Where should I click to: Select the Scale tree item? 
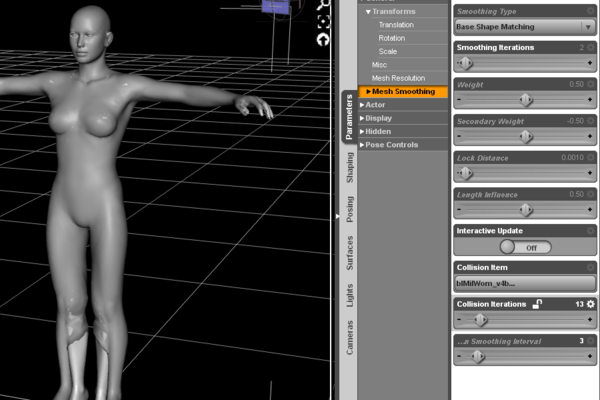[x=388, y=51]
